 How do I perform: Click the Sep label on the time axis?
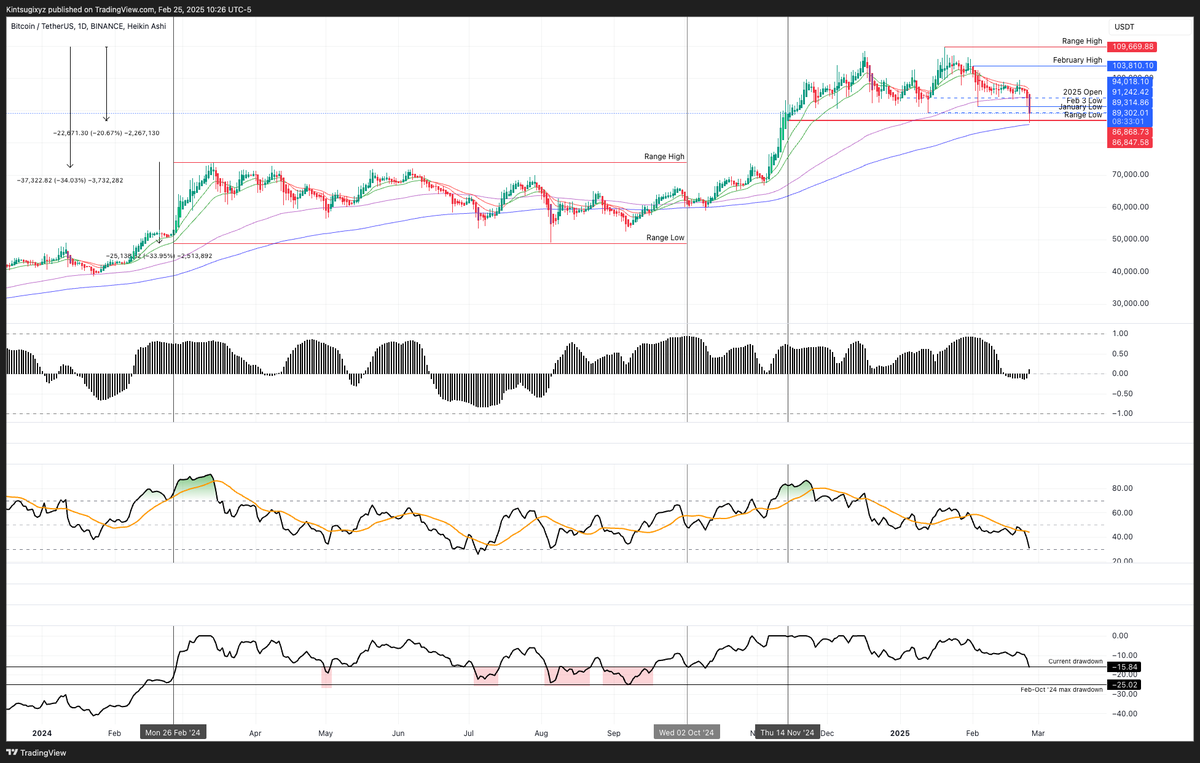[613, 732]
